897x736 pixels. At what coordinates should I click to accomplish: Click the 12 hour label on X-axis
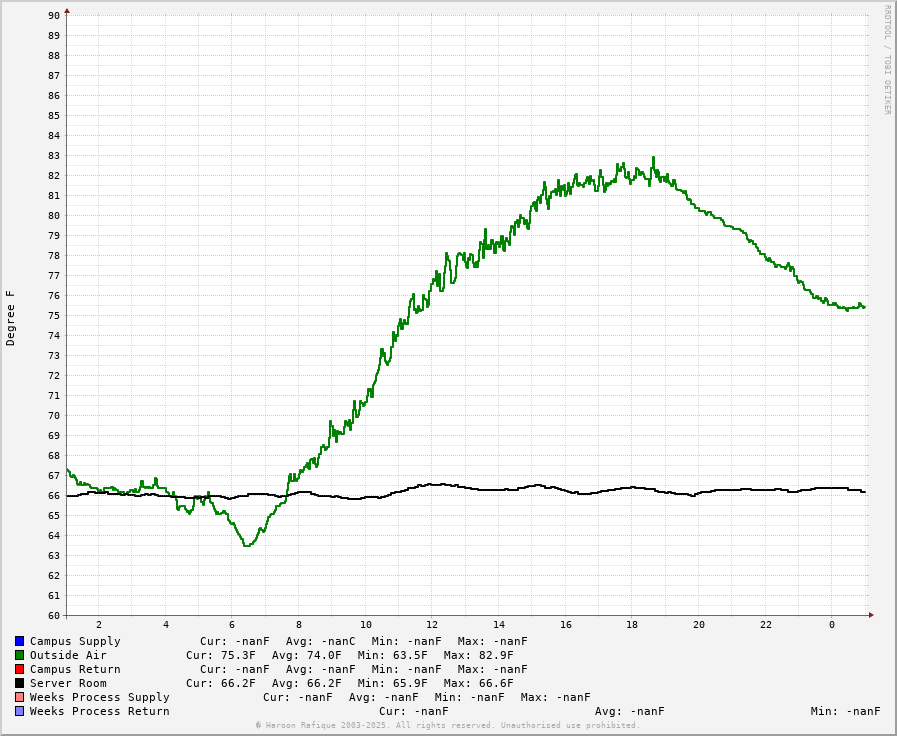(x=432, y=624)
